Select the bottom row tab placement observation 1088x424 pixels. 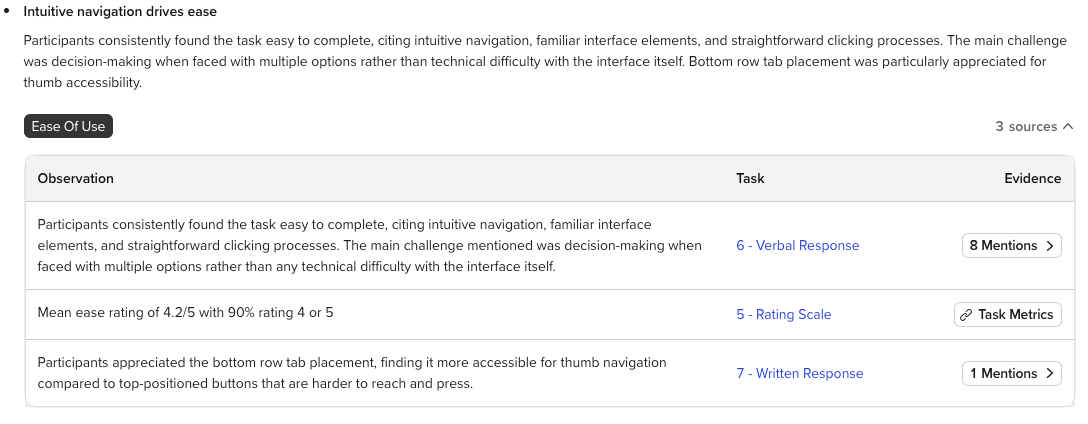352,373
